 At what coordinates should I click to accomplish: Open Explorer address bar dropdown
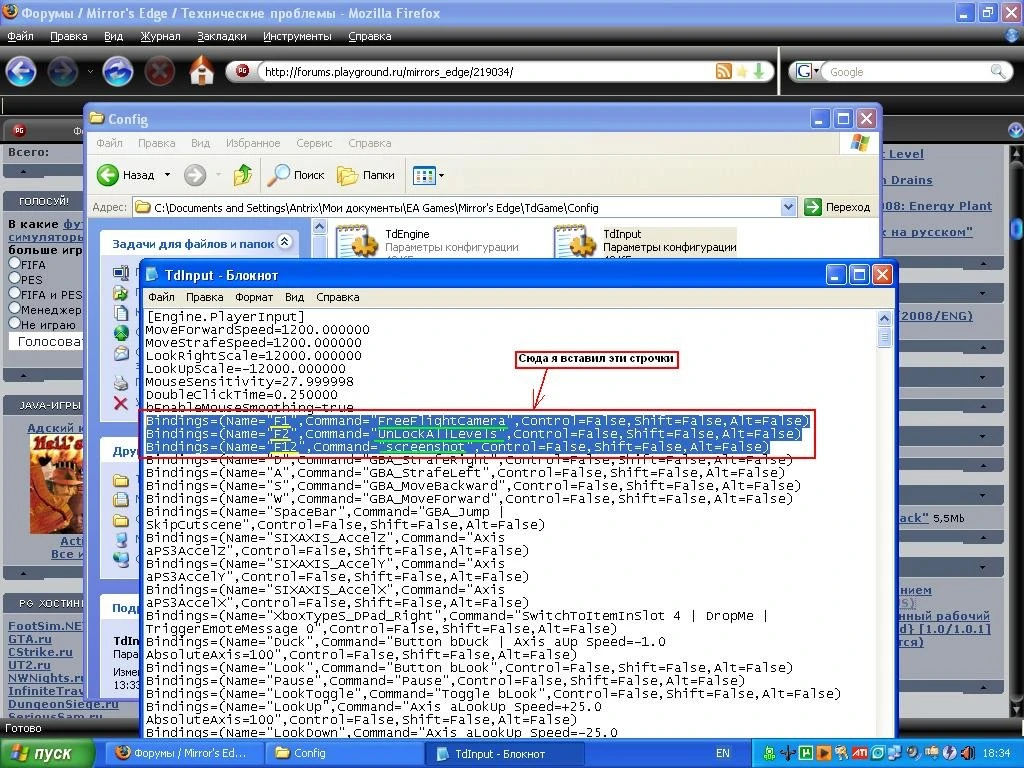coord(788,207)
